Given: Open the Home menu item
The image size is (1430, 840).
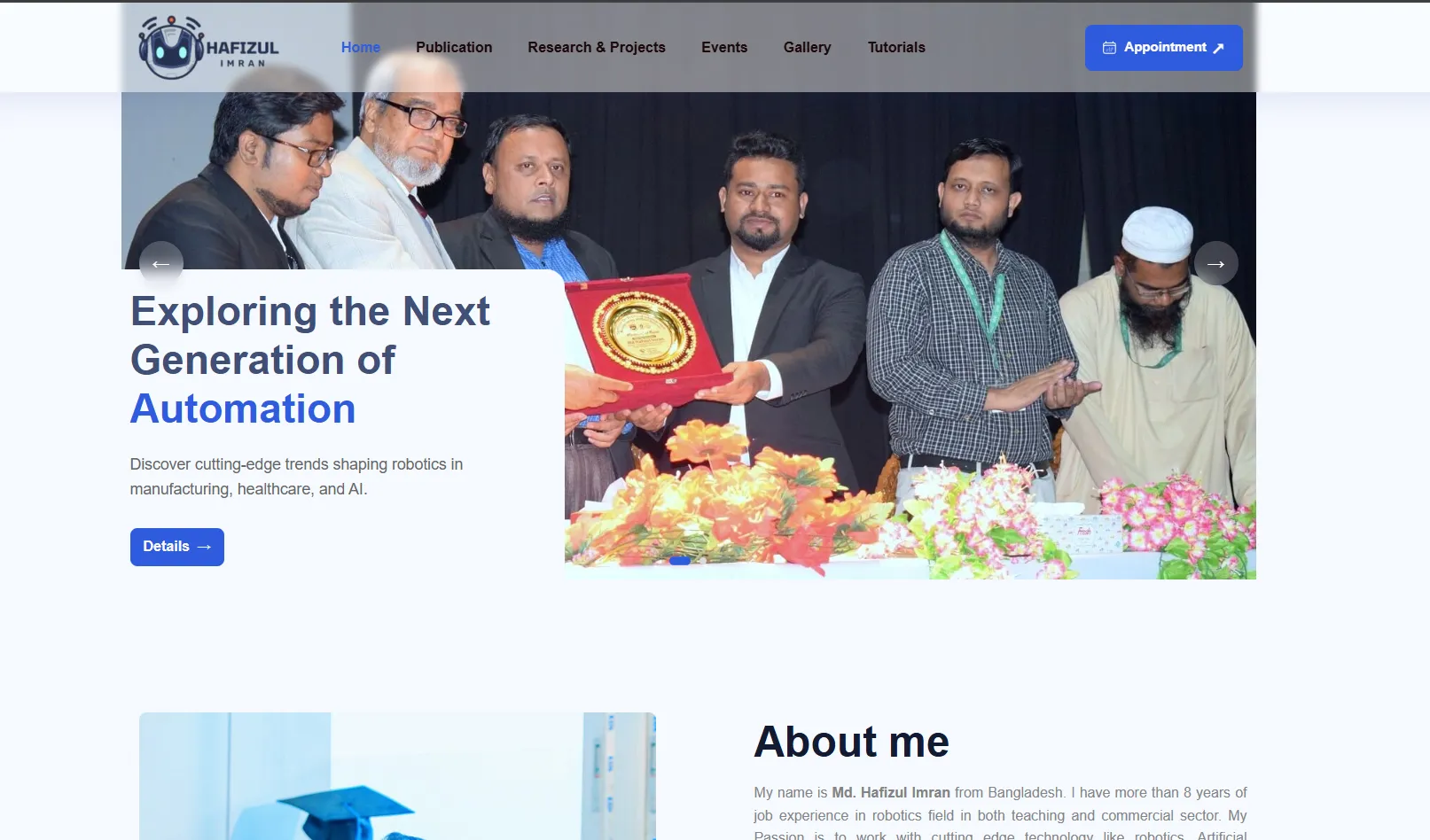Looking at the screenshot, I should click(361, 47).
